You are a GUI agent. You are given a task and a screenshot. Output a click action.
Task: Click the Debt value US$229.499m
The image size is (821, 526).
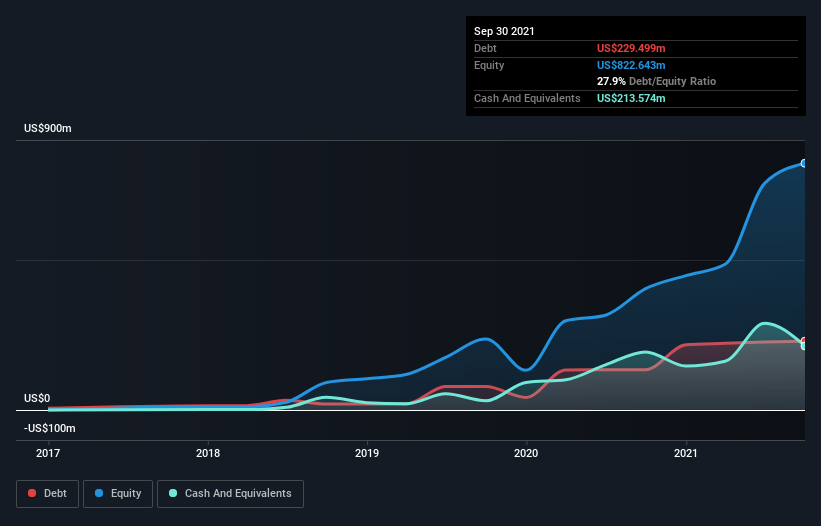coord(631,48)
